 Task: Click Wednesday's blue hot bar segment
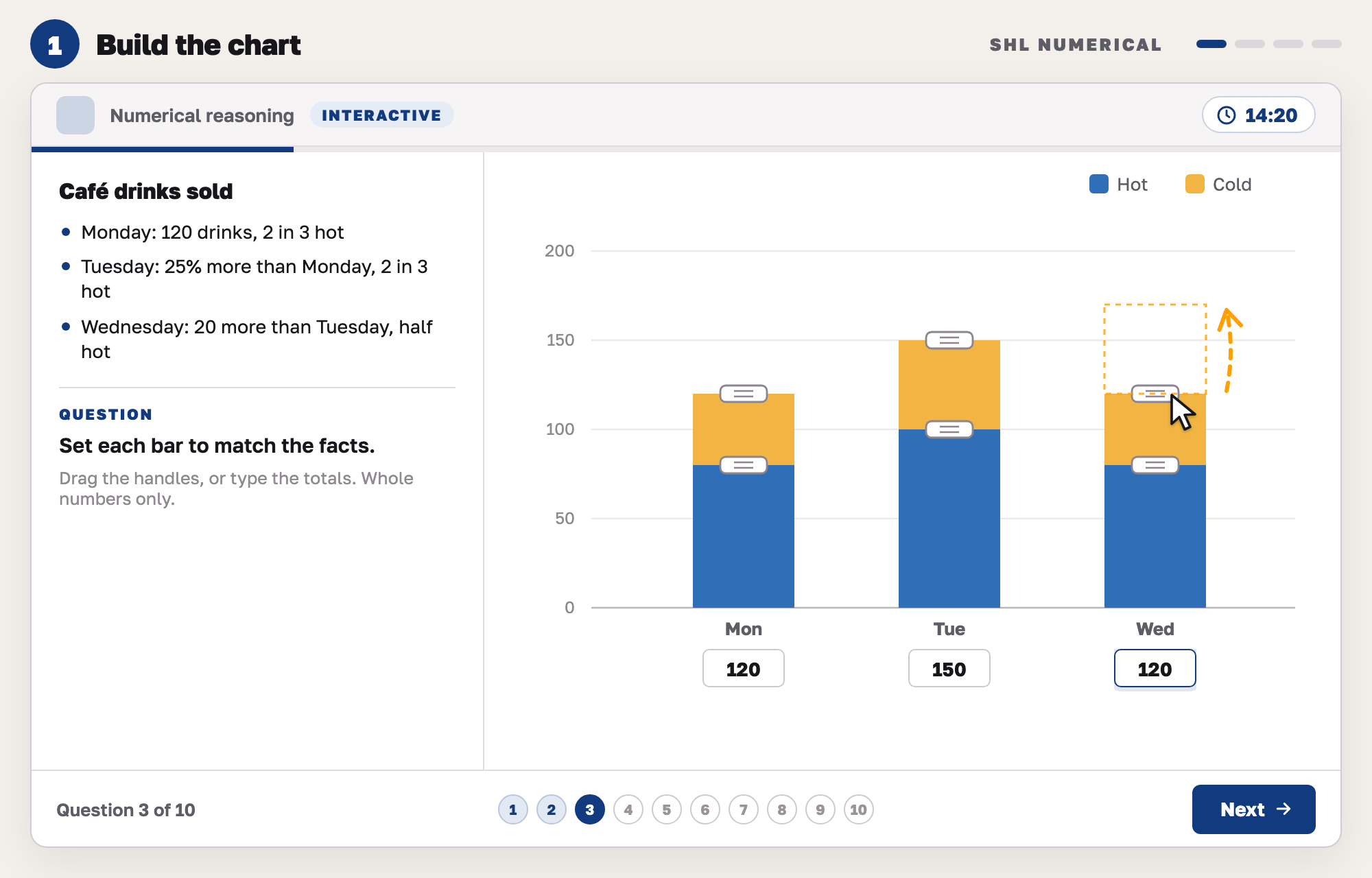point(1155,536)
